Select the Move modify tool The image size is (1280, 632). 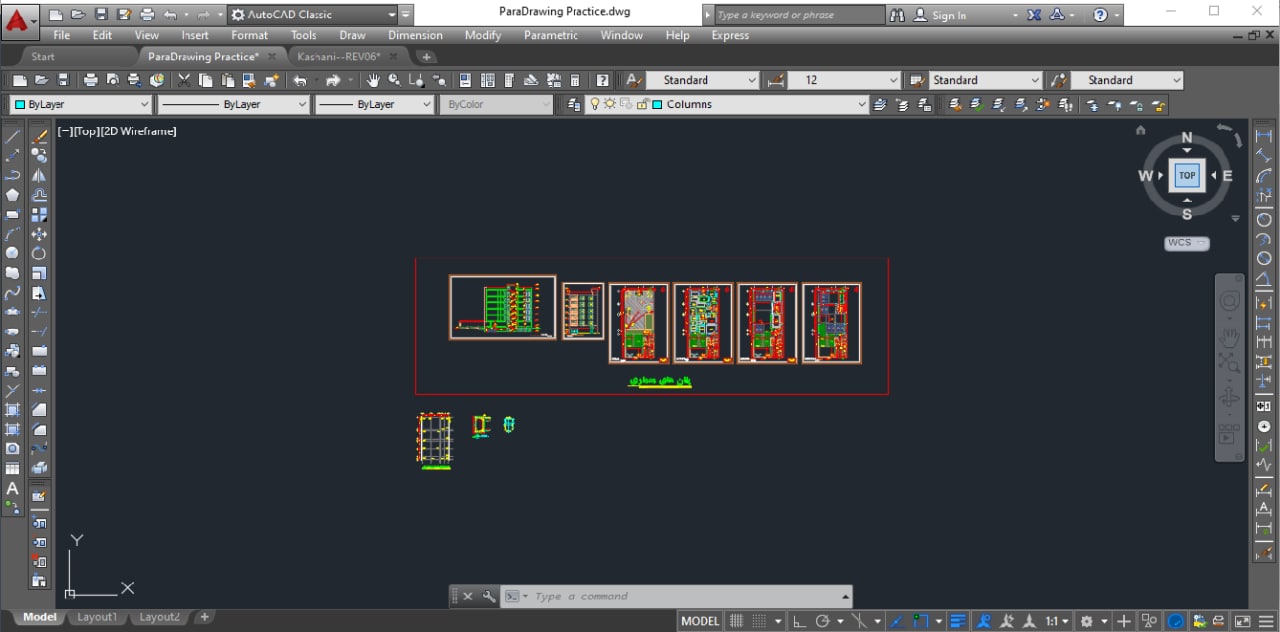(39, 234)
